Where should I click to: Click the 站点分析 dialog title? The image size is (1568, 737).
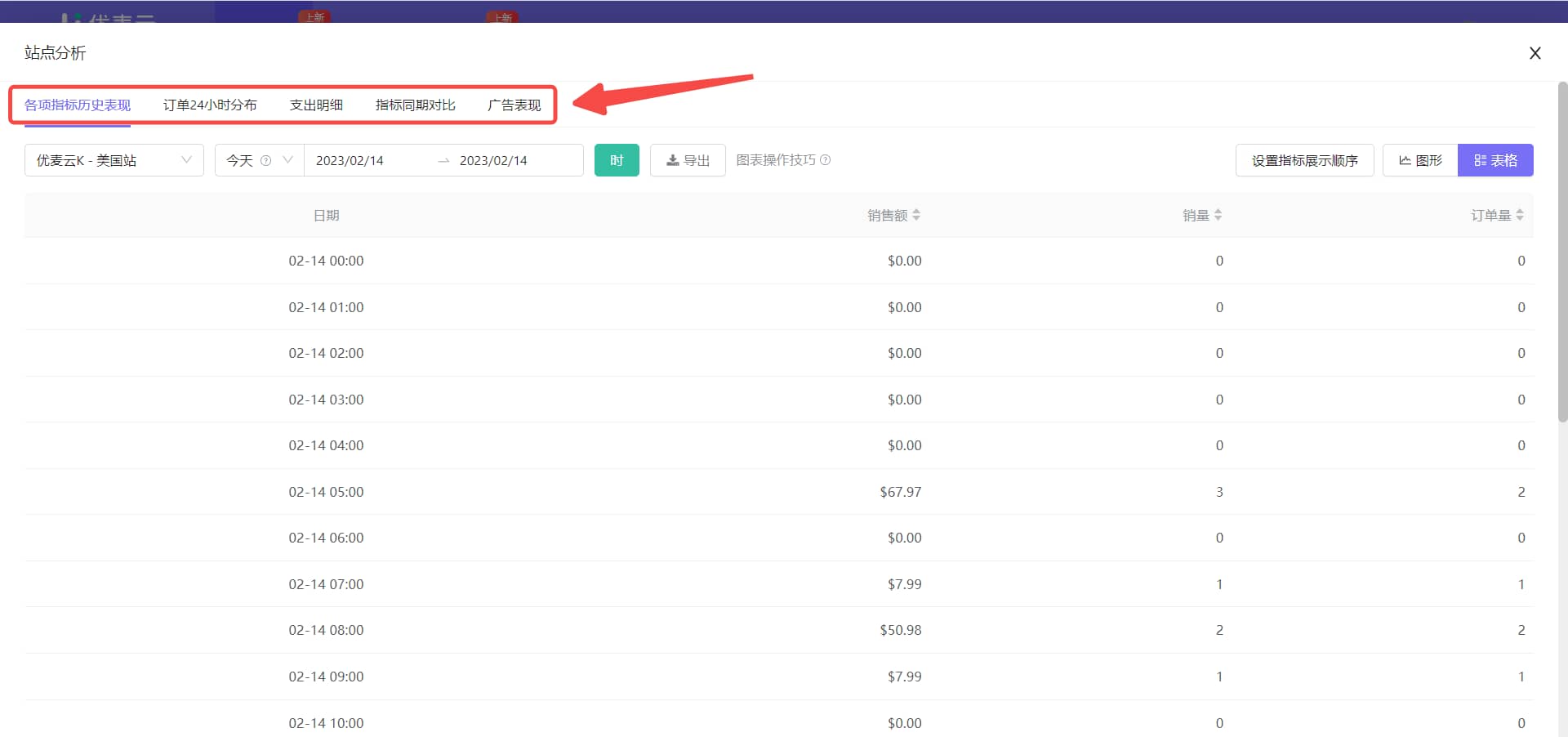(55, 53)
